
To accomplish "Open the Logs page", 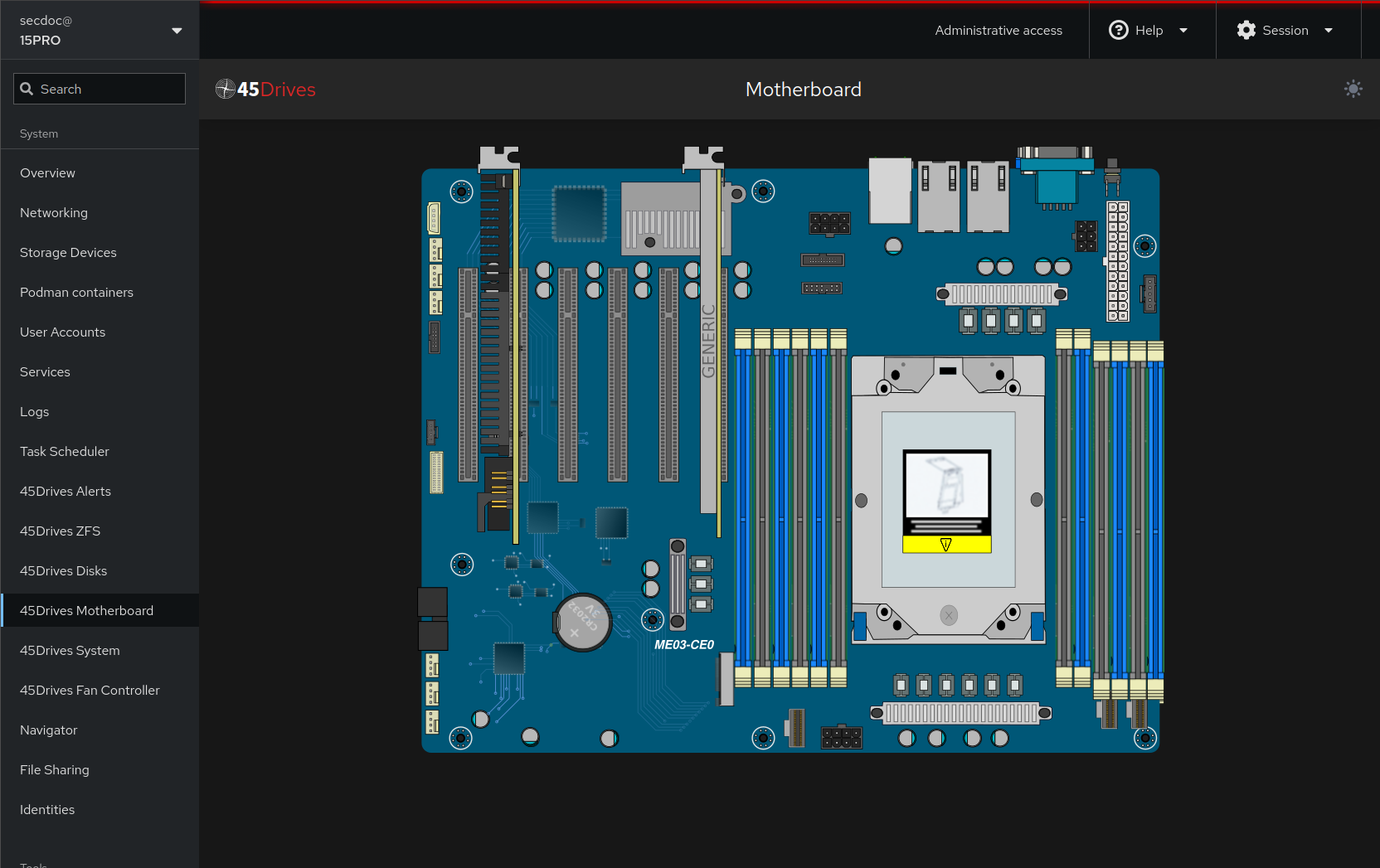I will pos(100,411).
